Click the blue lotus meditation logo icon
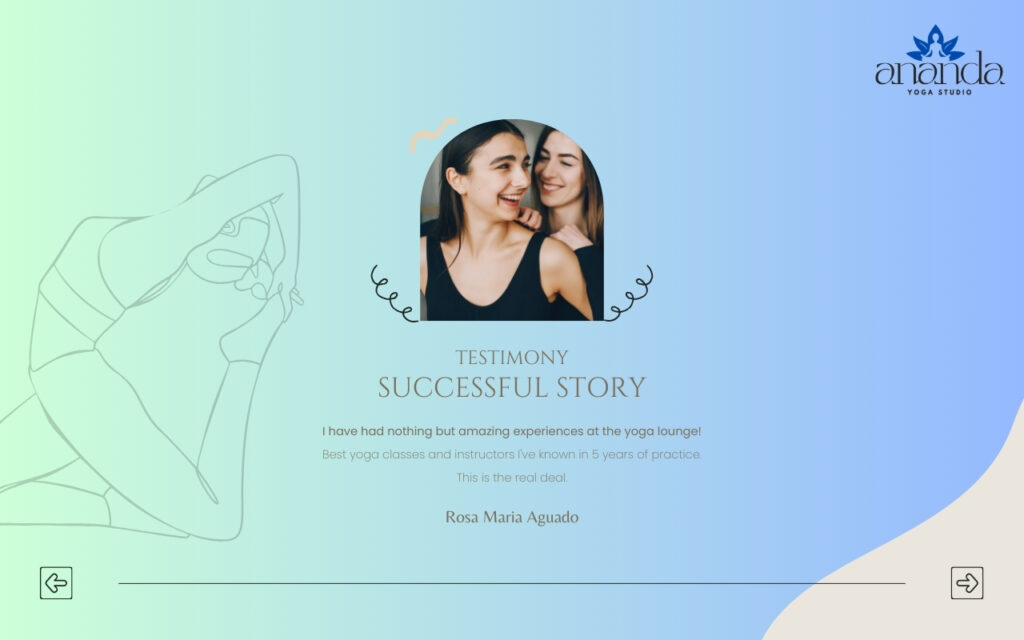 [936, 43]
